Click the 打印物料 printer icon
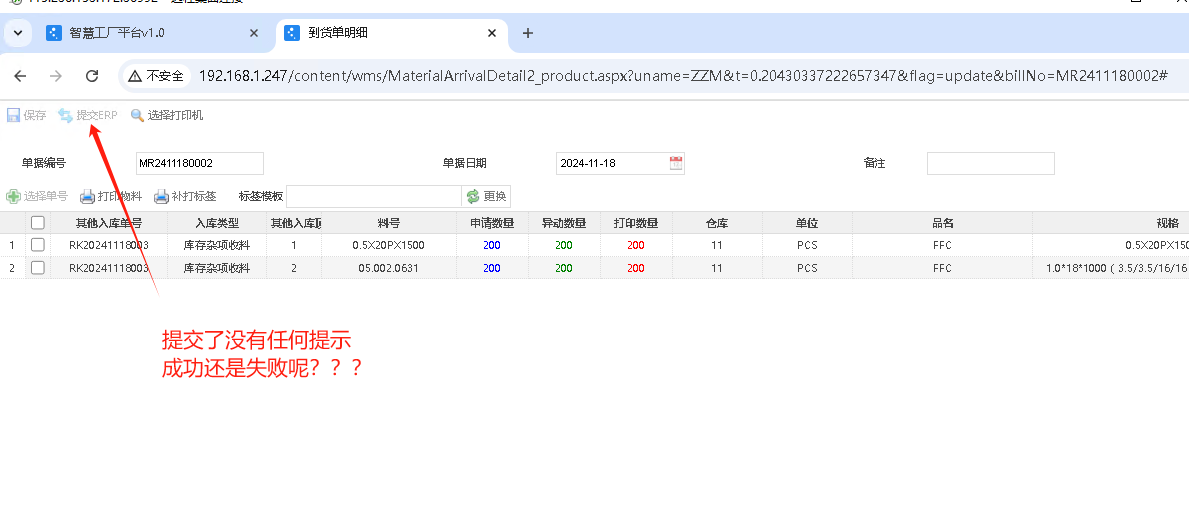 click(88, 196)
